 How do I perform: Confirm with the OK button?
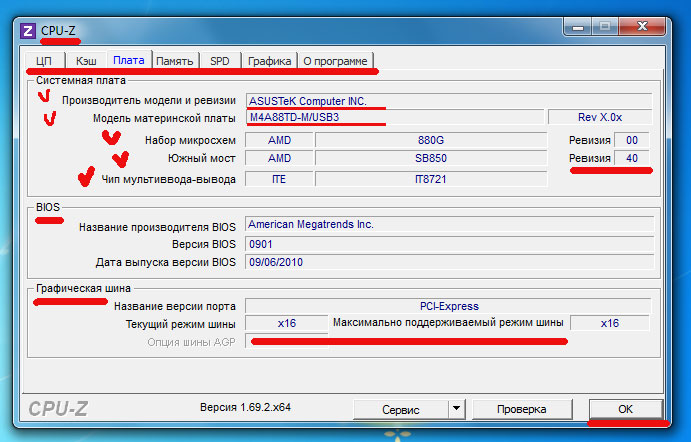(x=625, y=409)
